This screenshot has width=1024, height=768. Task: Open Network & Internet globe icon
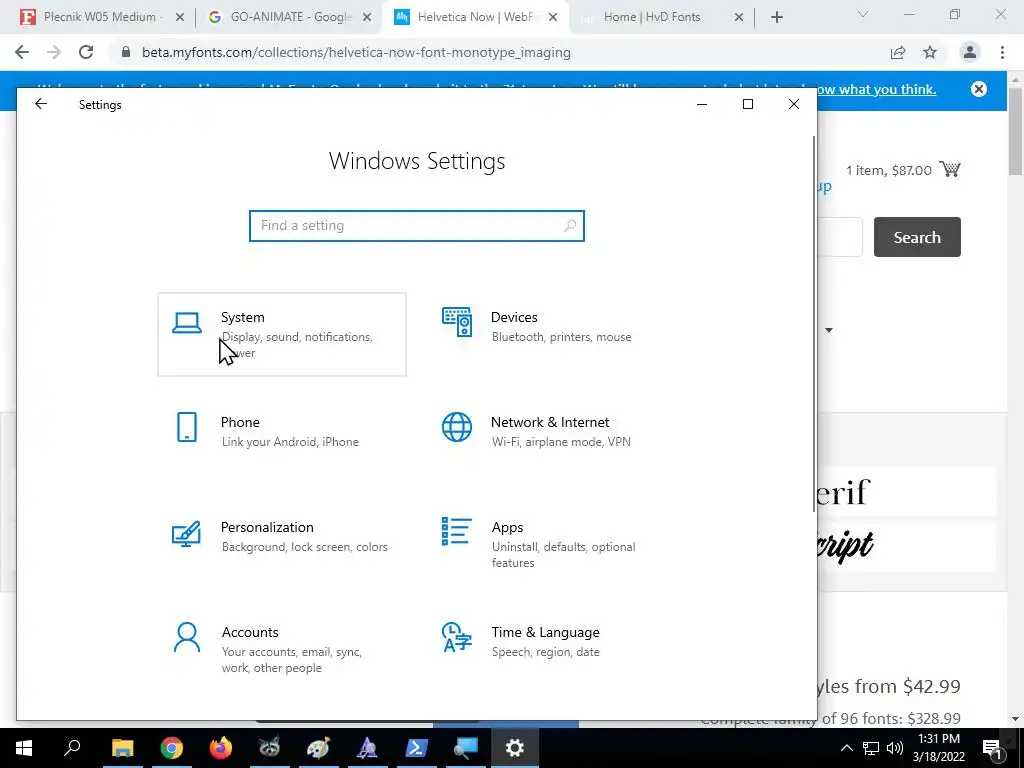pyautogui.click(x=456, y=427)
